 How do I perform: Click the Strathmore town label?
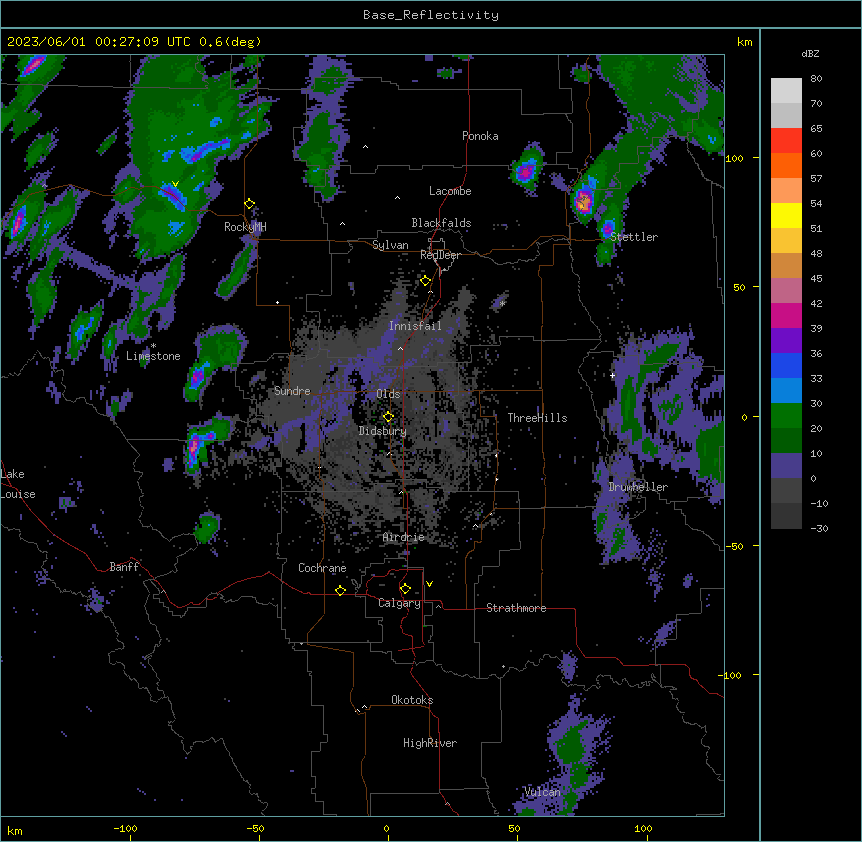pyautogui.click(x=516, y=608)
